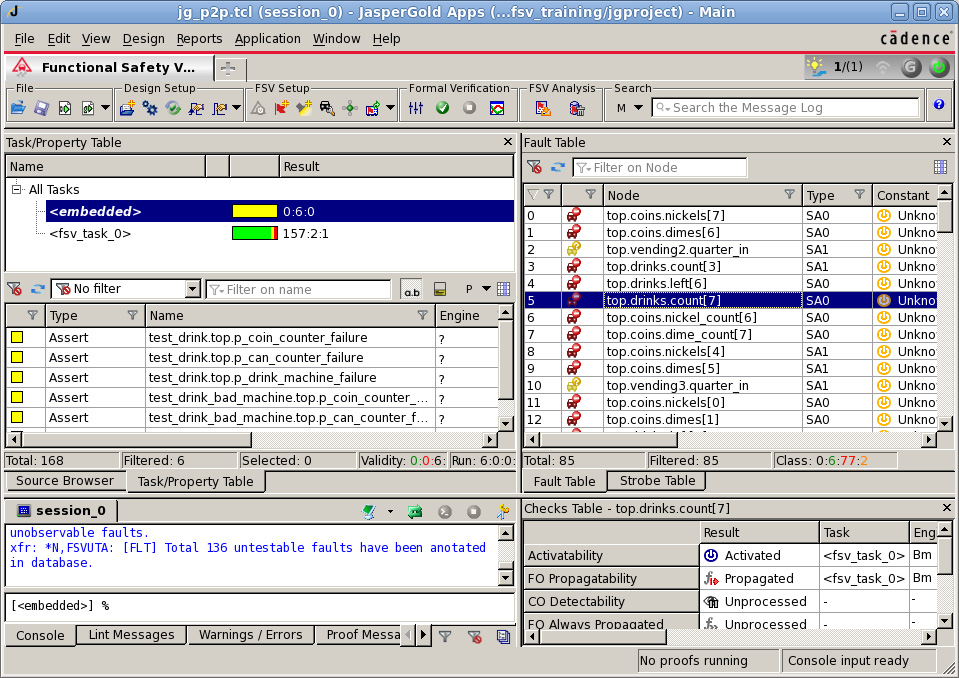Click the embedded console command input

(260, 606)
